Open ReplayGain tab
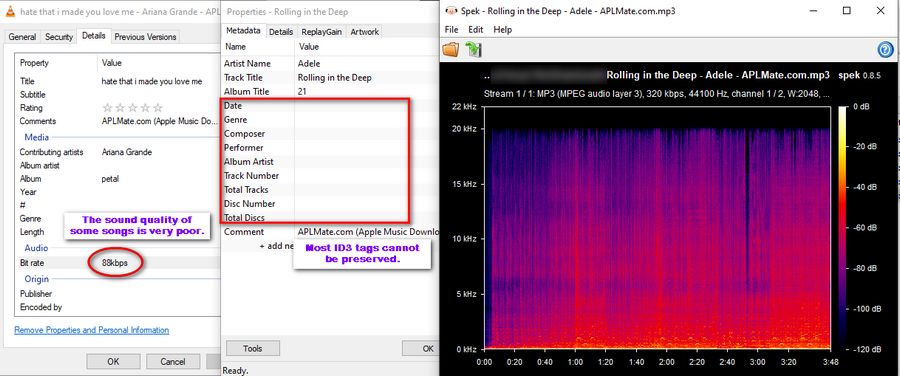The height and width of the screenshot is (376, 900). click(x=321, y=32)
